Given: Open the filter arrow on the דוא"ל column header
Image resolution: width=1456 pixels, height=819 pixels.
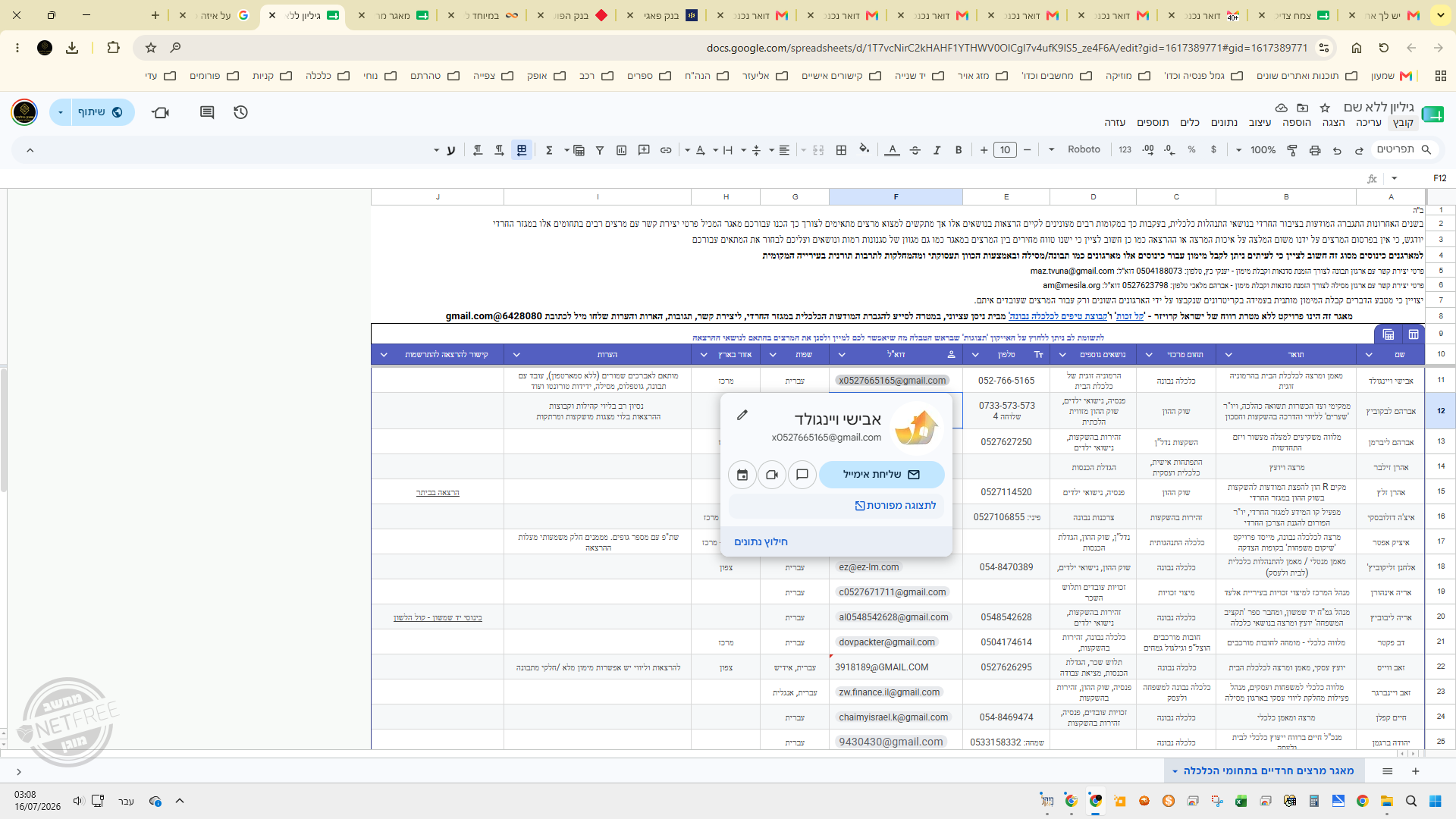Looking at the screenshot, I should [842, 355].
